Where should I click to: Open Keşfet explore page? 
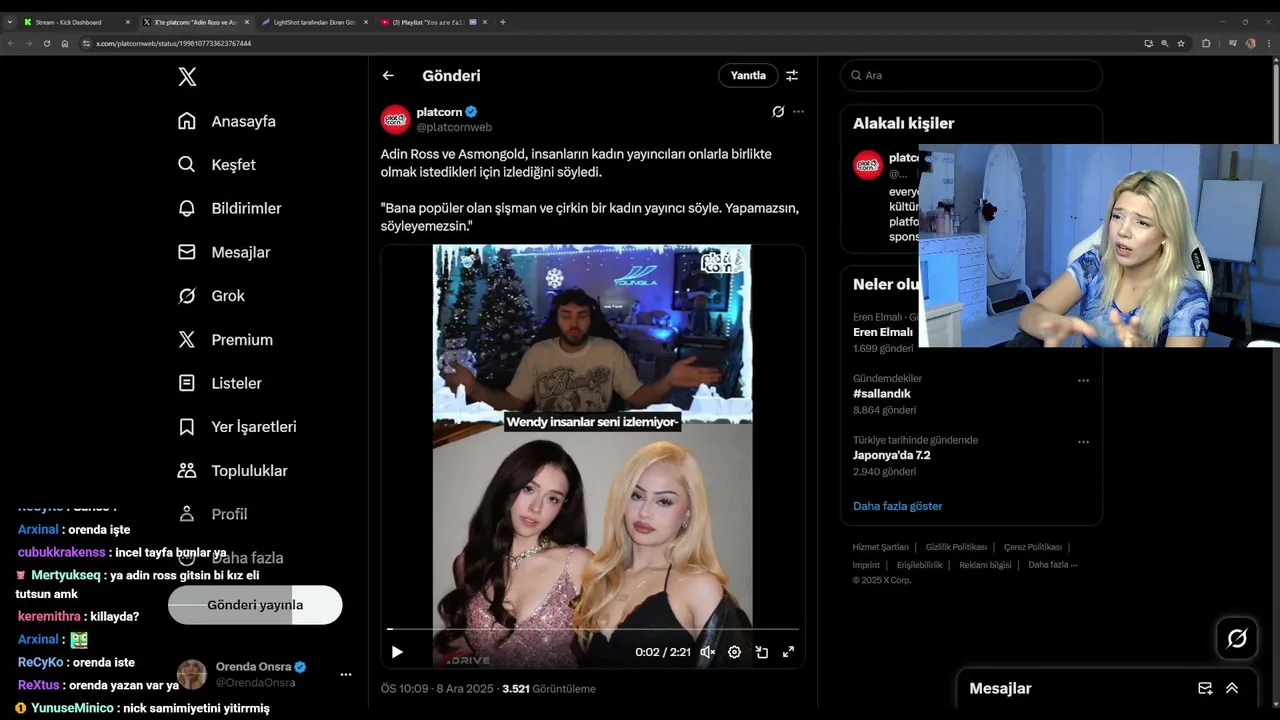[x=217, y=165]
